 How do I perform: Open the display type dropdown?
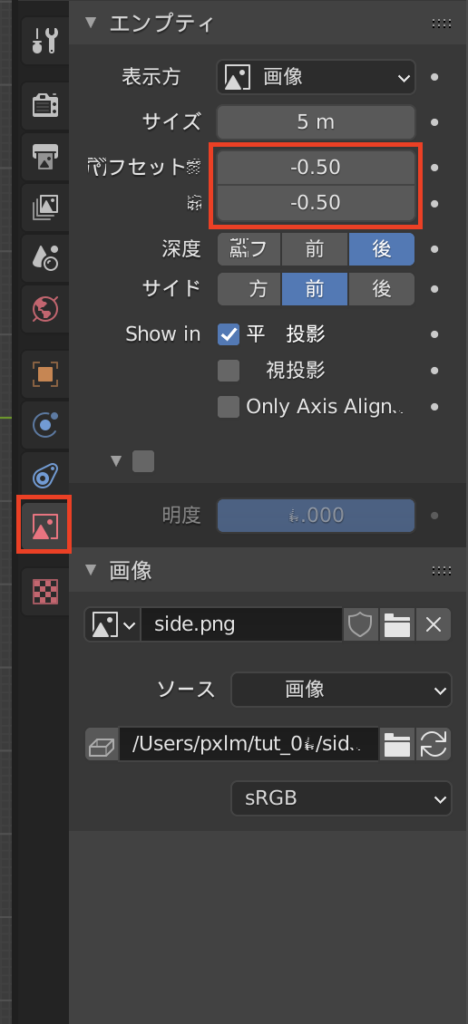tap(316, 78)
